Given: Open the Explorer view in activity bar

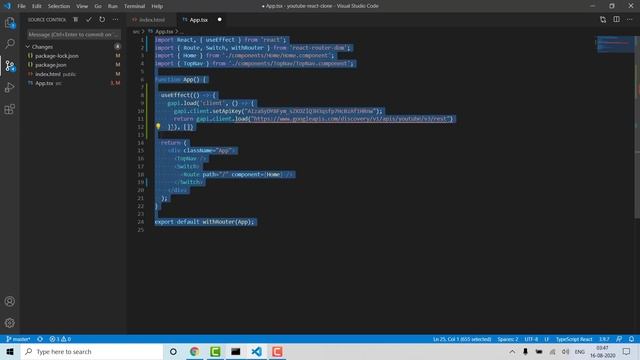Looking at the screenshot, I should click(10, 22).
